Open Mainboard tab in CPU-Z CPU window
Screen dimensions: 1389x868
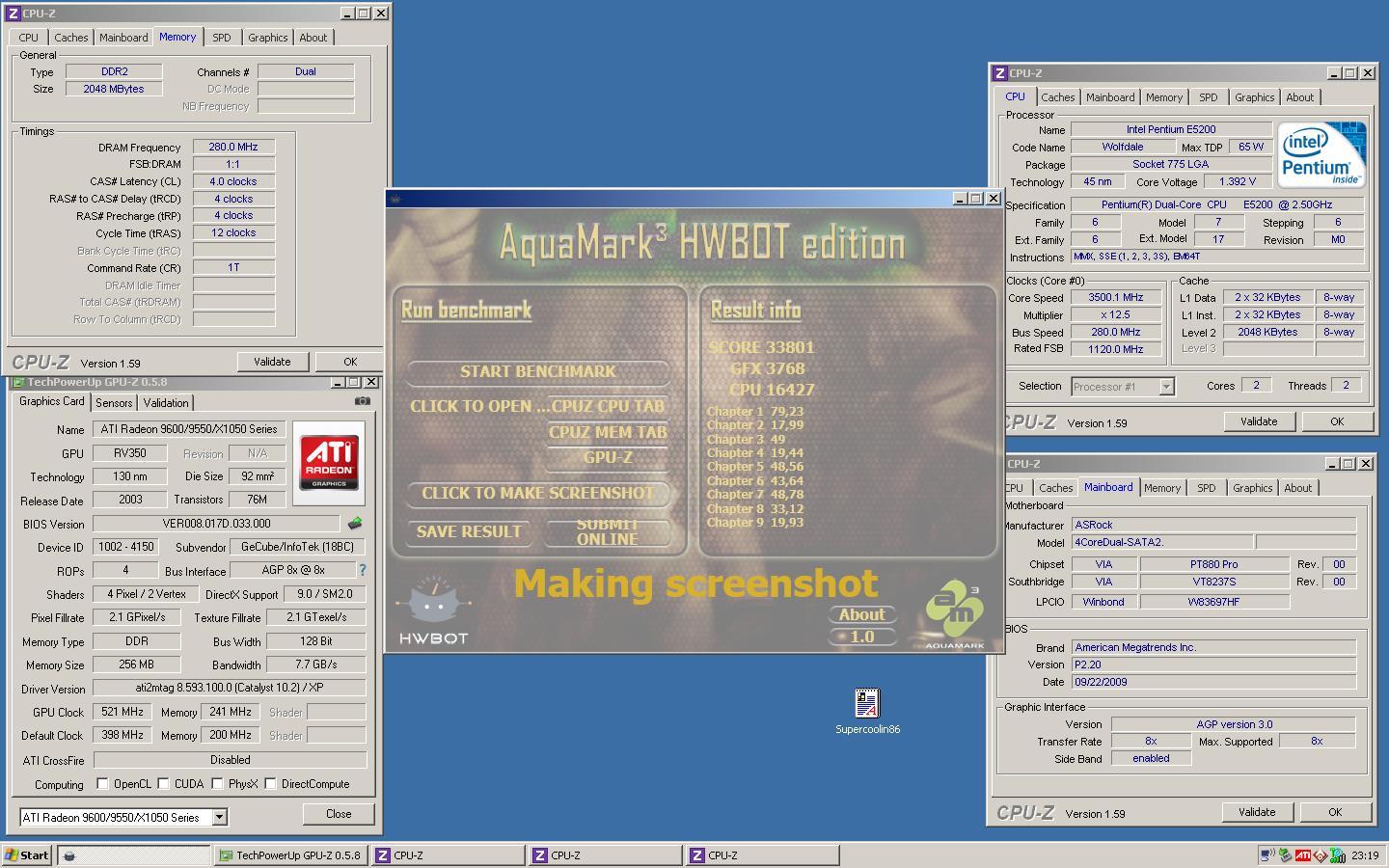coord(1109,97)
